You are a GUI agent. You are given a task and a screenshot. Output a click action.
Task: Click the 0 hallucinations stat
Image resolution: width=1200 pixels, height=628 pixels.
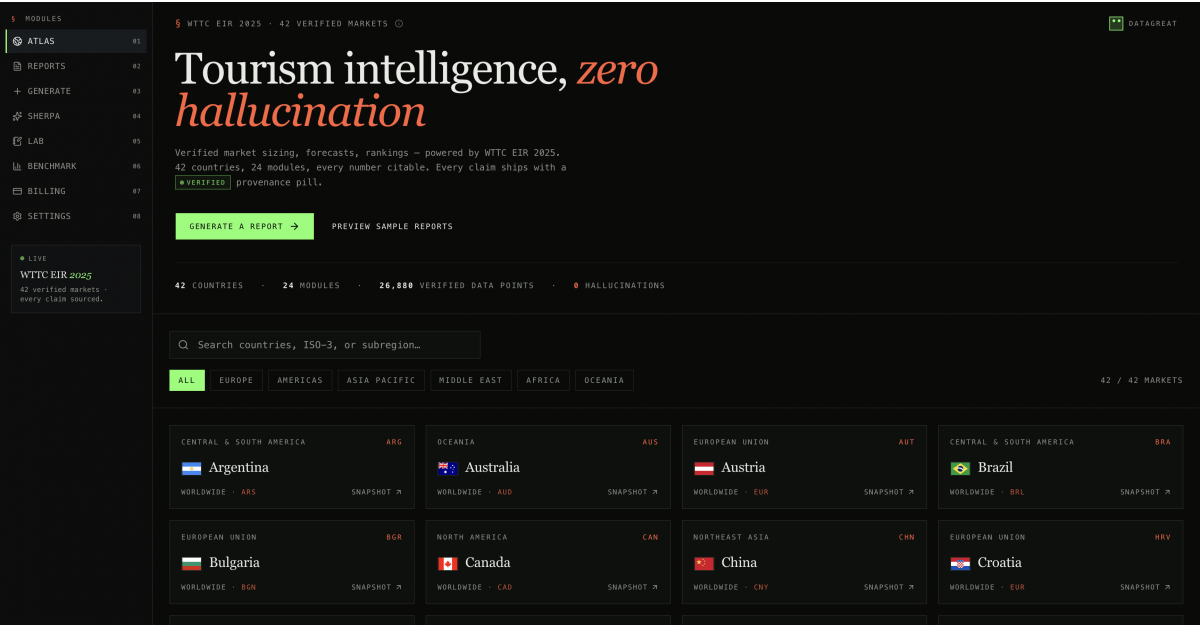coord(619,286)
